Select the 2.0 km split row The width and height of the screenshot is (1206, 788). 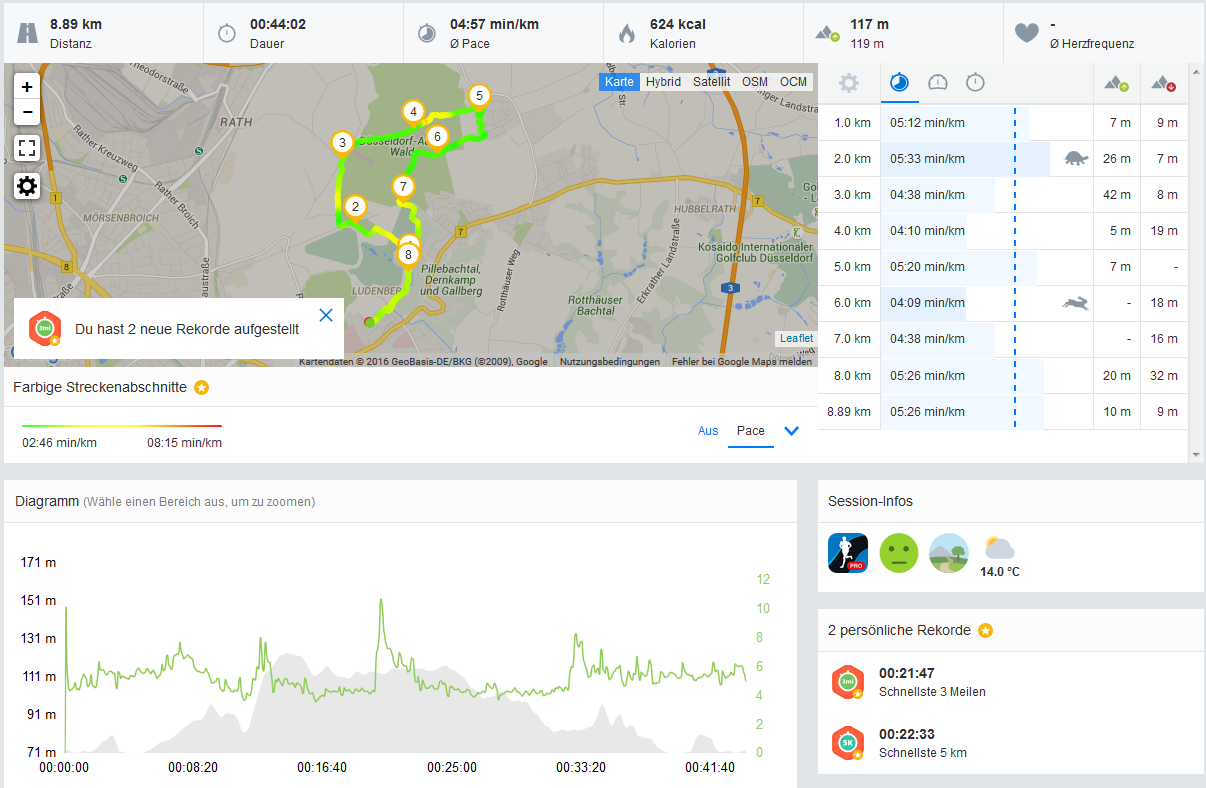click(x=1002, y=159)
